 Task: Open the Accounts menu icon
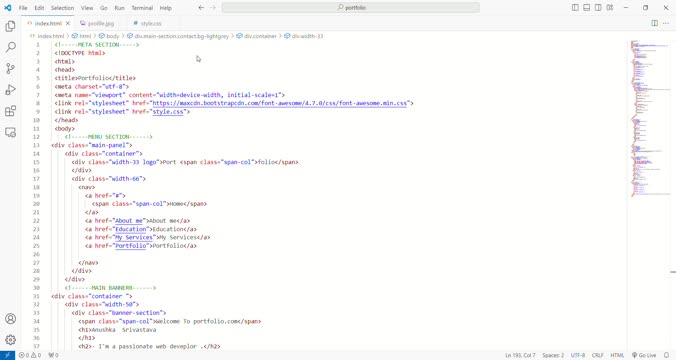click(x=10, y=319)
